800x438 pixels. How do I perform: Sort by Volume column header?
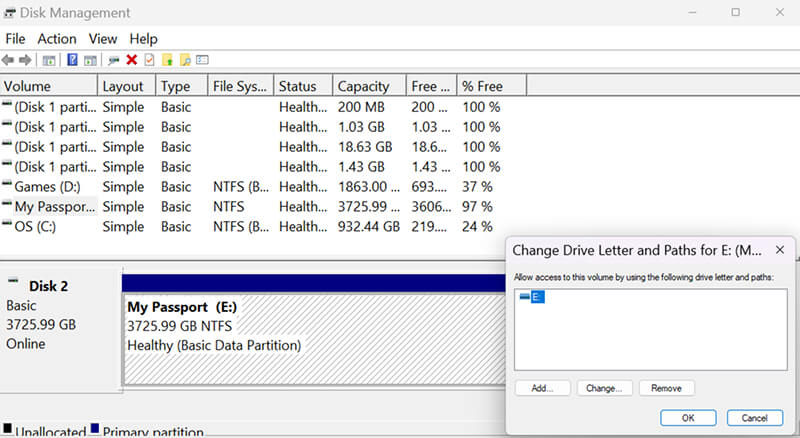48,86
